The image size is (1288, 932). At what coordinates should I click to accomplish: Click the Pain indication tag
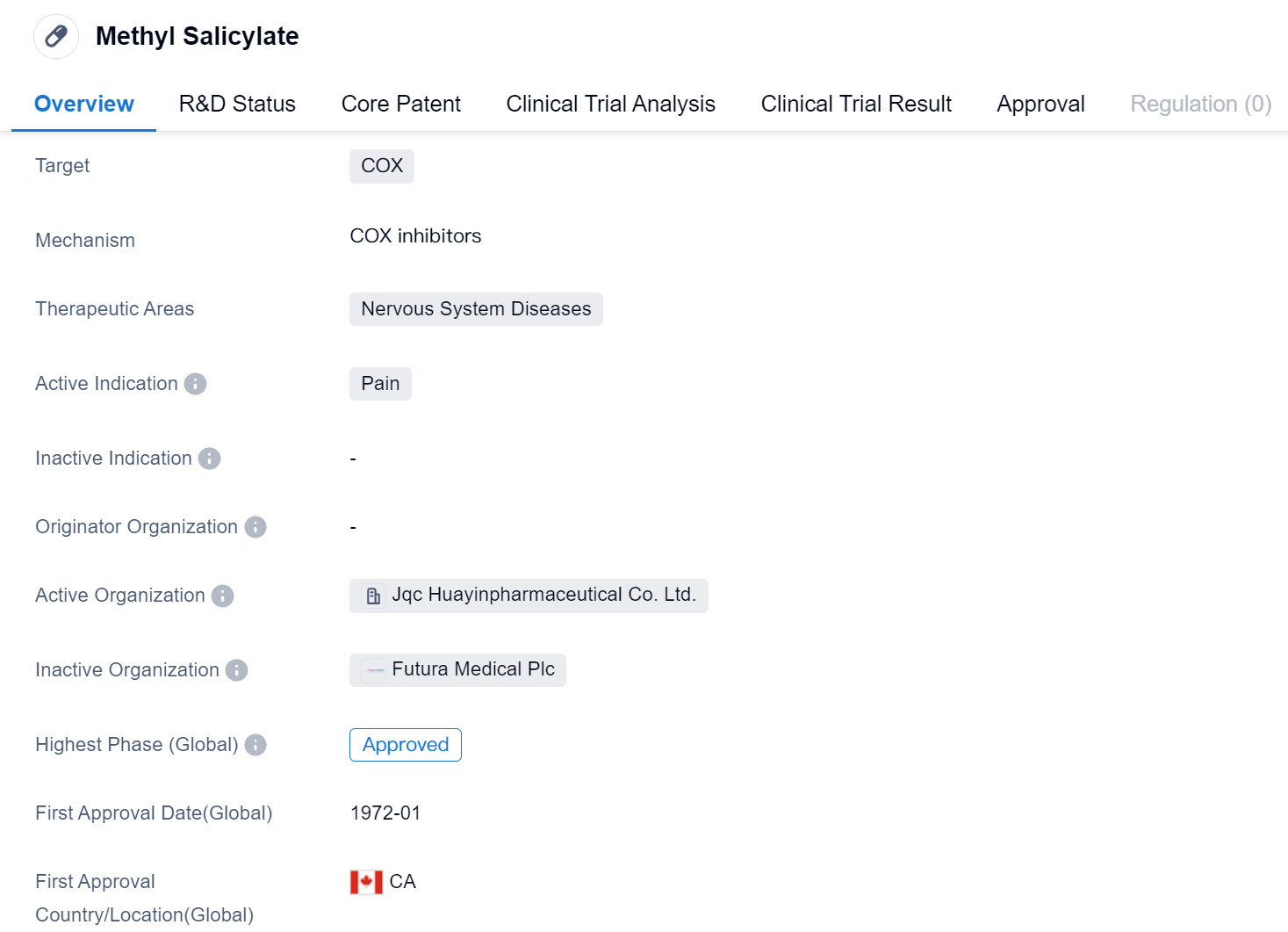click(x=380, y=384)
